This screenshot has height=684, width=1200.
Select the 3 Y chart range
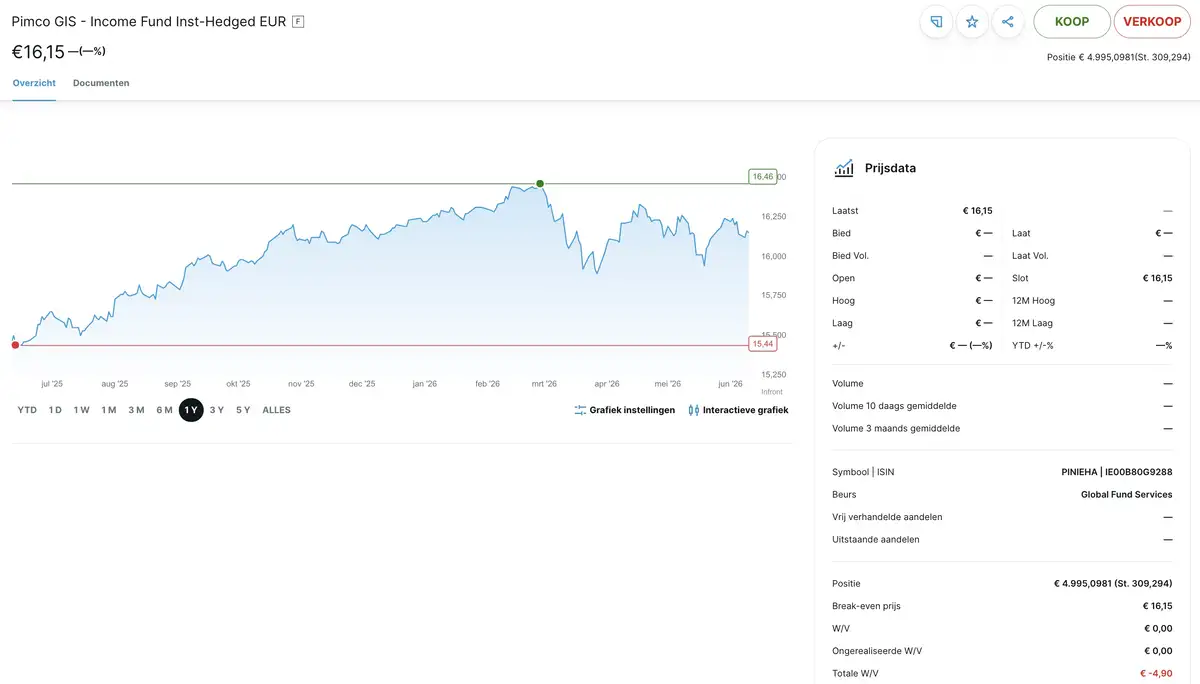[x=216, y=410]
